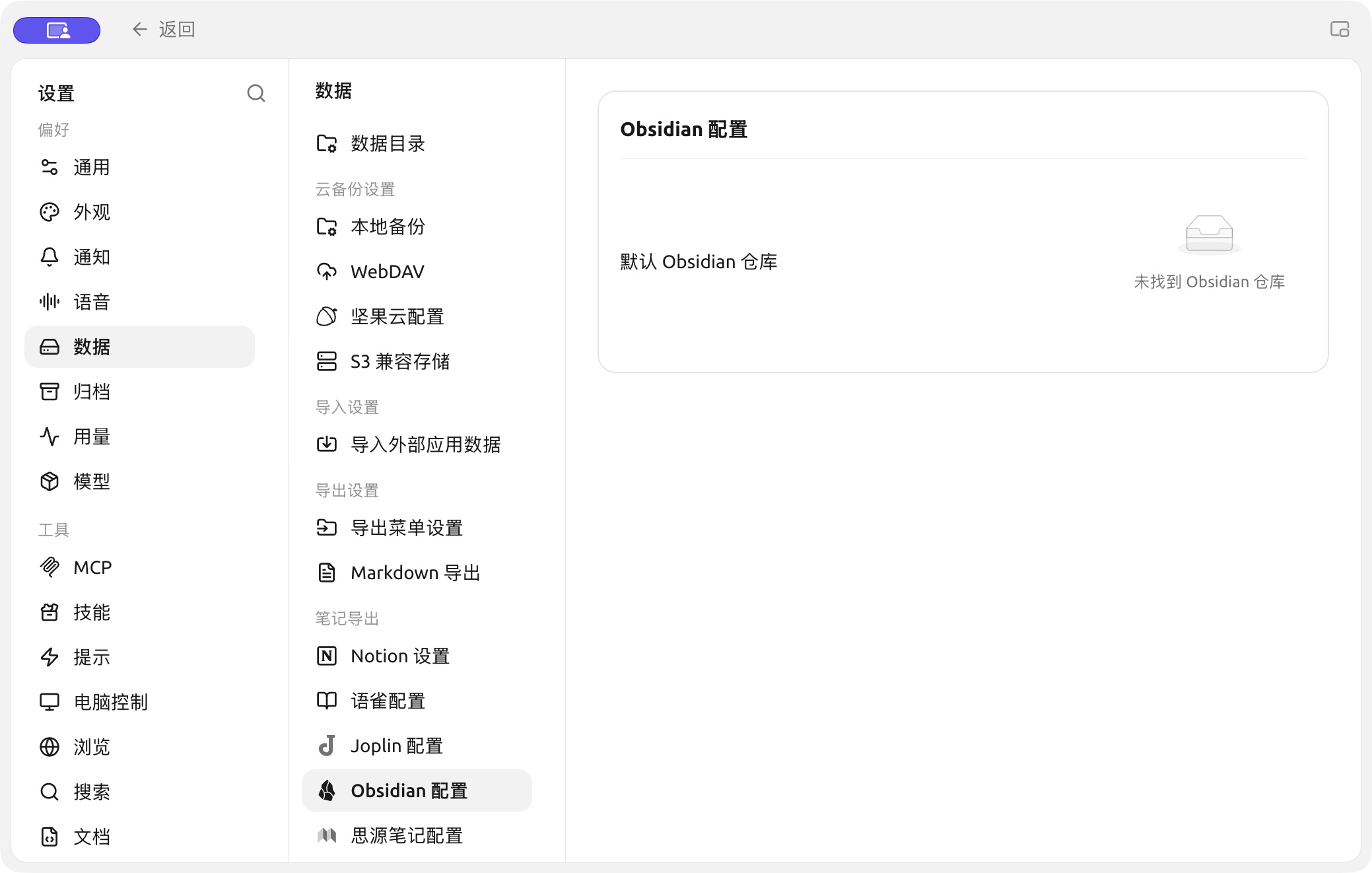Click the purple assistant icon button

click(57, 30)
